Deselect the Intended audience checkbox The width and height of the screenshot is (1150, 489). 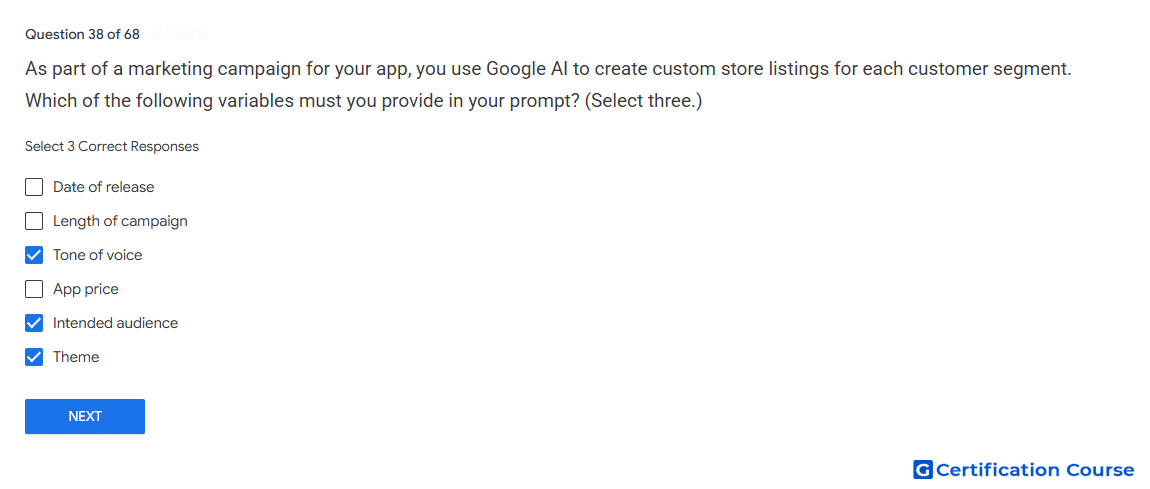click(34, 323)
